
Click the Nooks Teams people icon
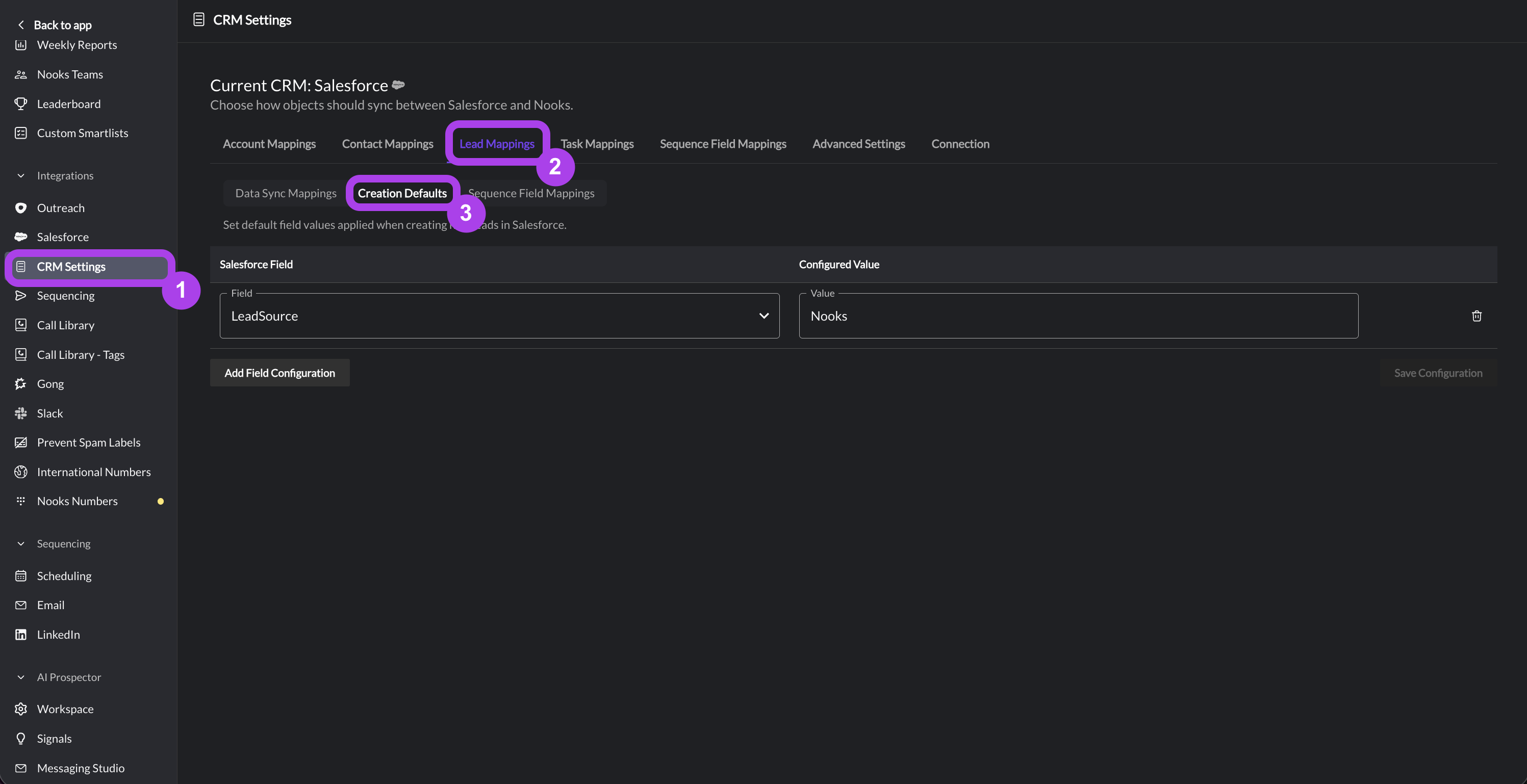click(21, 74)
